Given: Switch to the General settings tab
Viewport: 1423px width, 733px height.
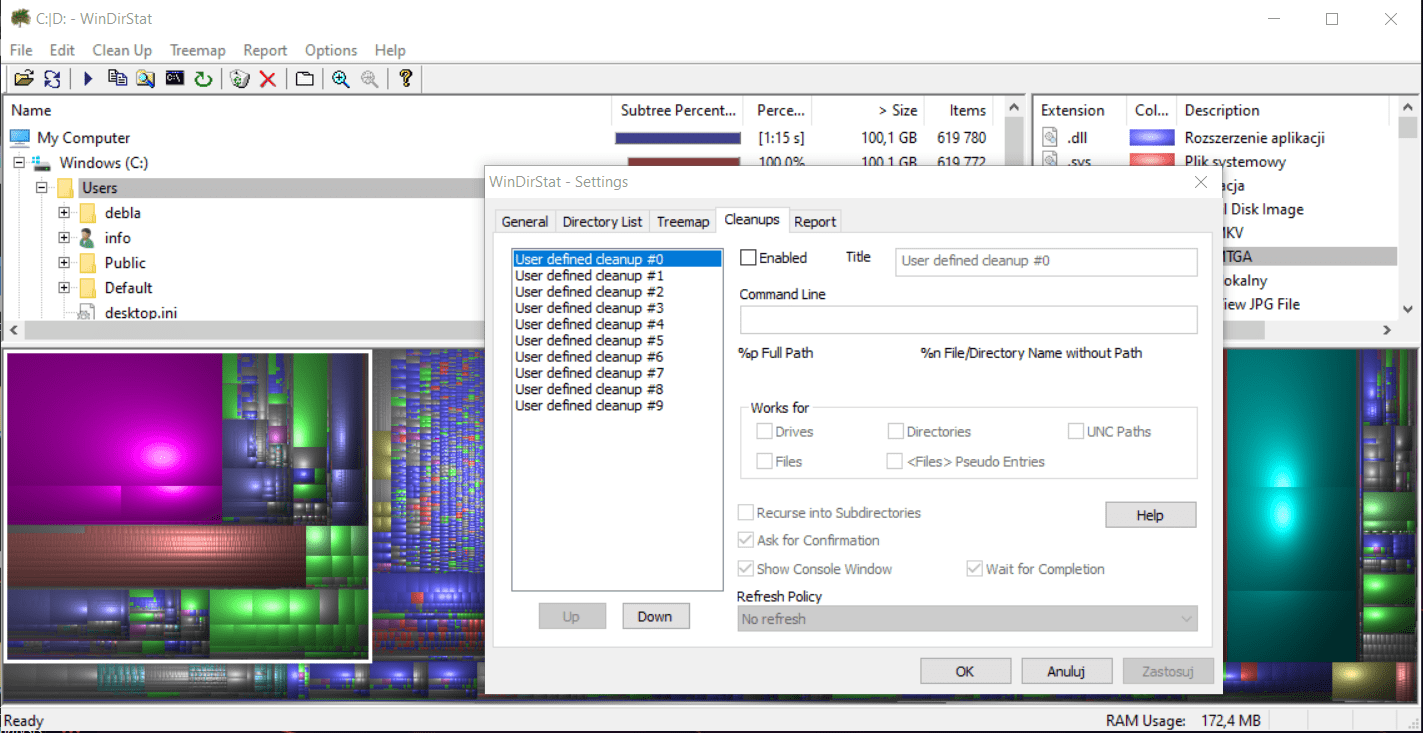Looking at the screenshot, I should point(525,222).
